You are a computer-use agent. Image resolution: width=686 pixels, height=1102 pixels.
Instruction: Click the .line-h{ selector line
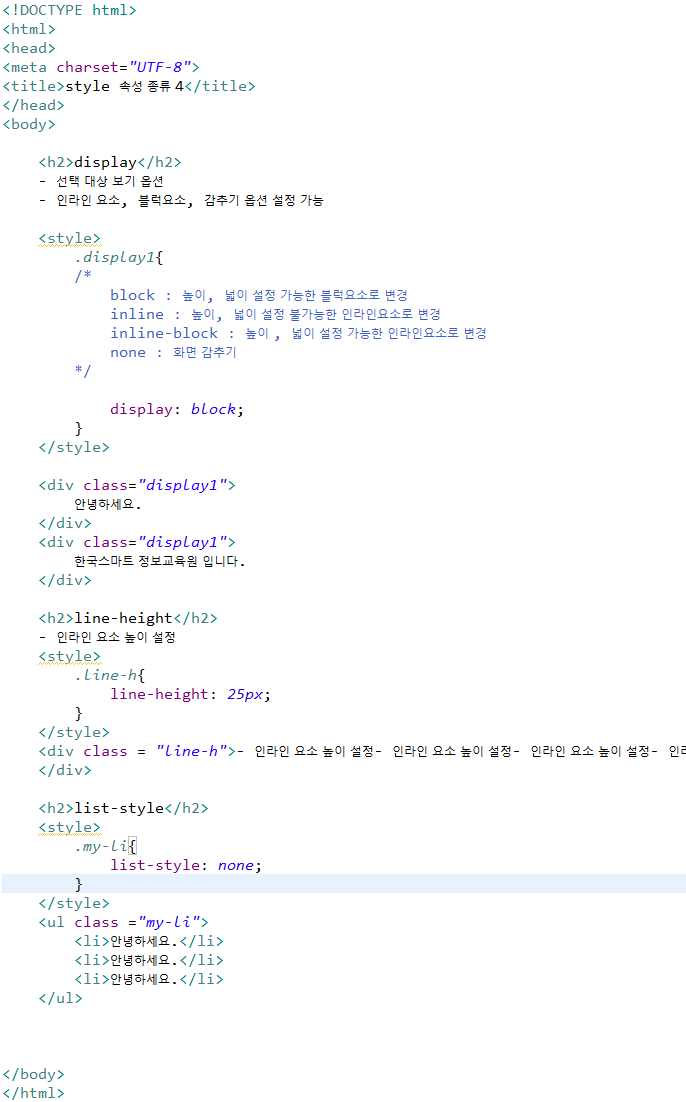pyautogui.click(x=110, y=675)
